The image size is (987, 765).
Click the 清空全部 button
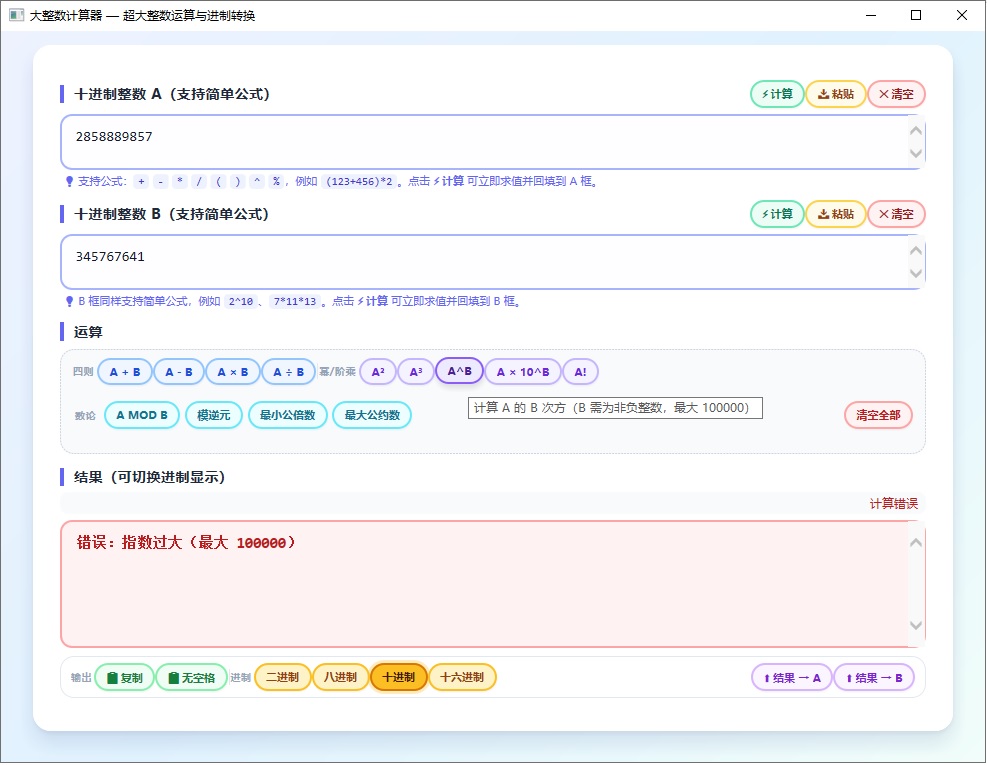pos(878,416)
